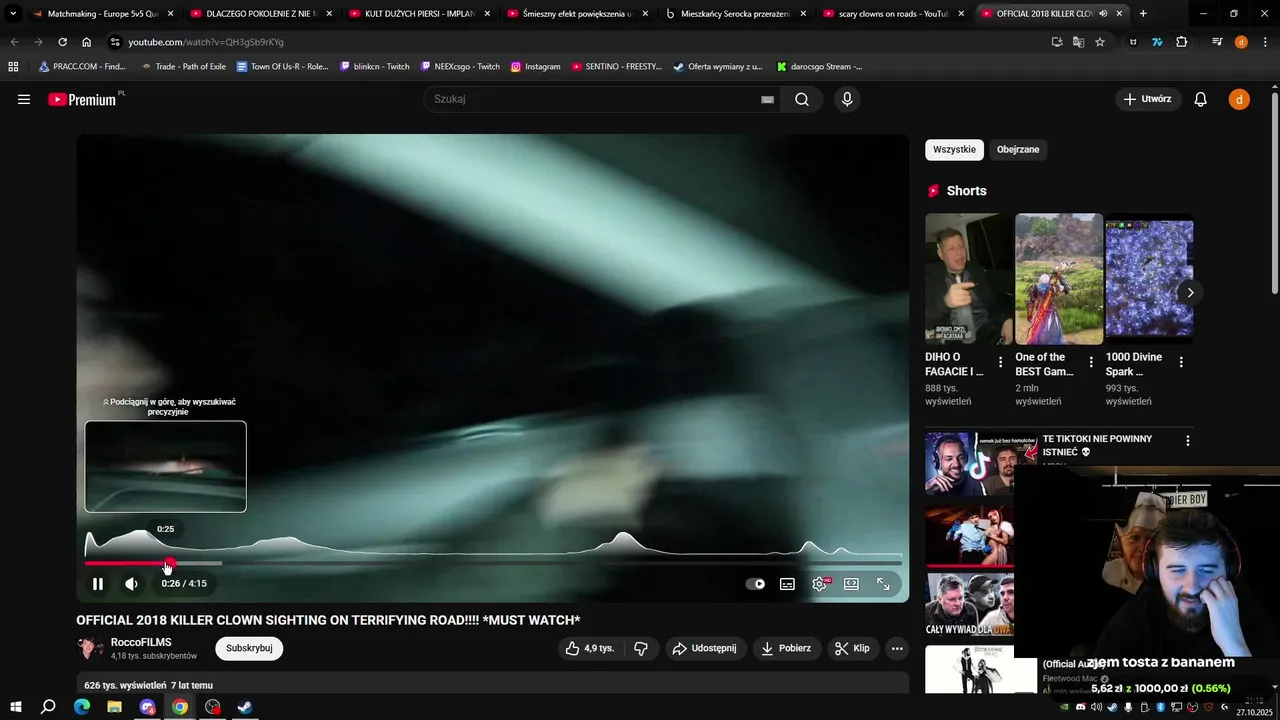Image resolution: width=1280 pixels, height=720 pixels.
Task: Dislike the video
Action: coord(641,648)
